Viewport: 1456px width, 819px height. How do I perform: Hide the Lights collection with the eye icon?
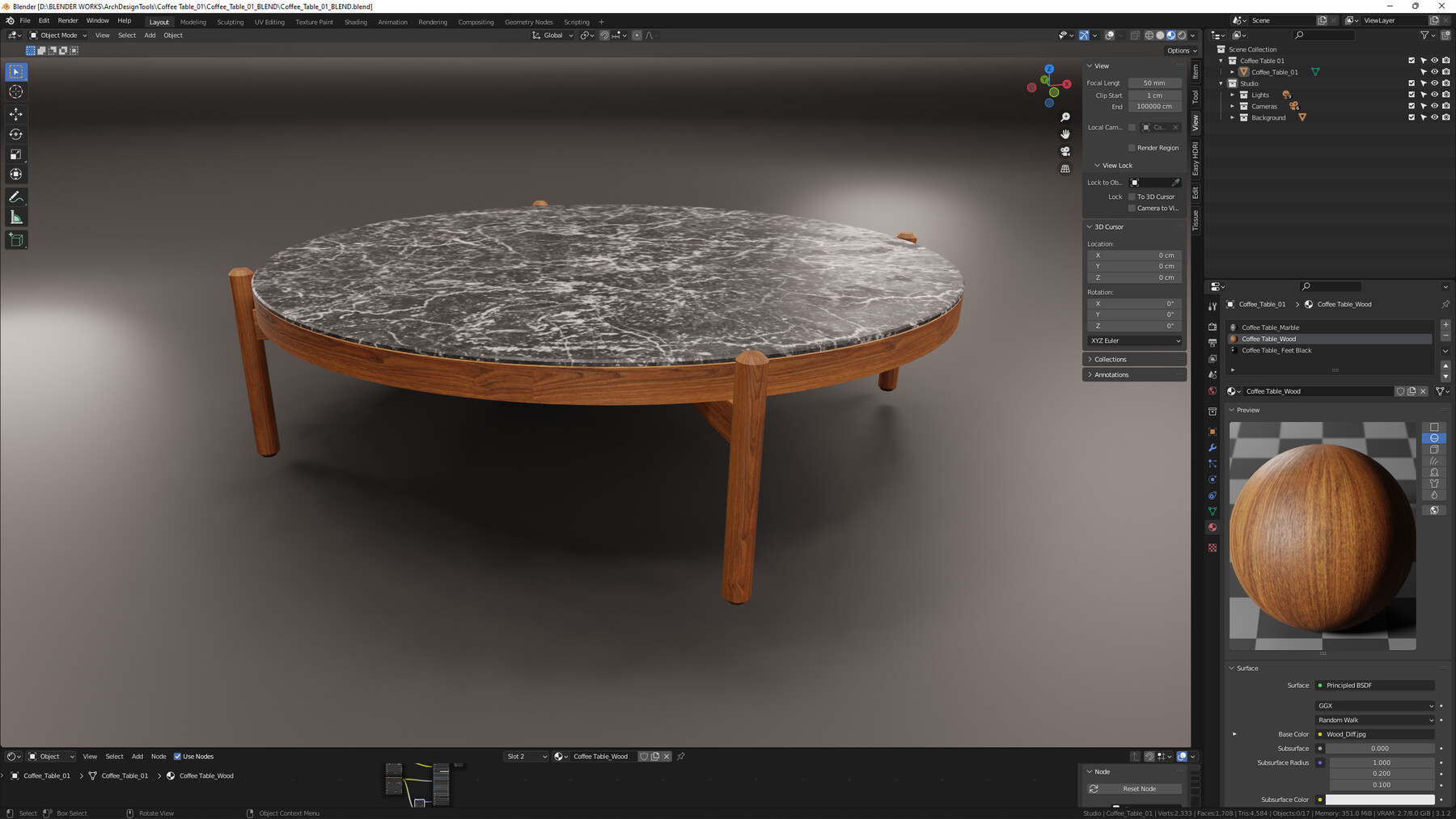pyautogui.click(x=1433, y=95)
